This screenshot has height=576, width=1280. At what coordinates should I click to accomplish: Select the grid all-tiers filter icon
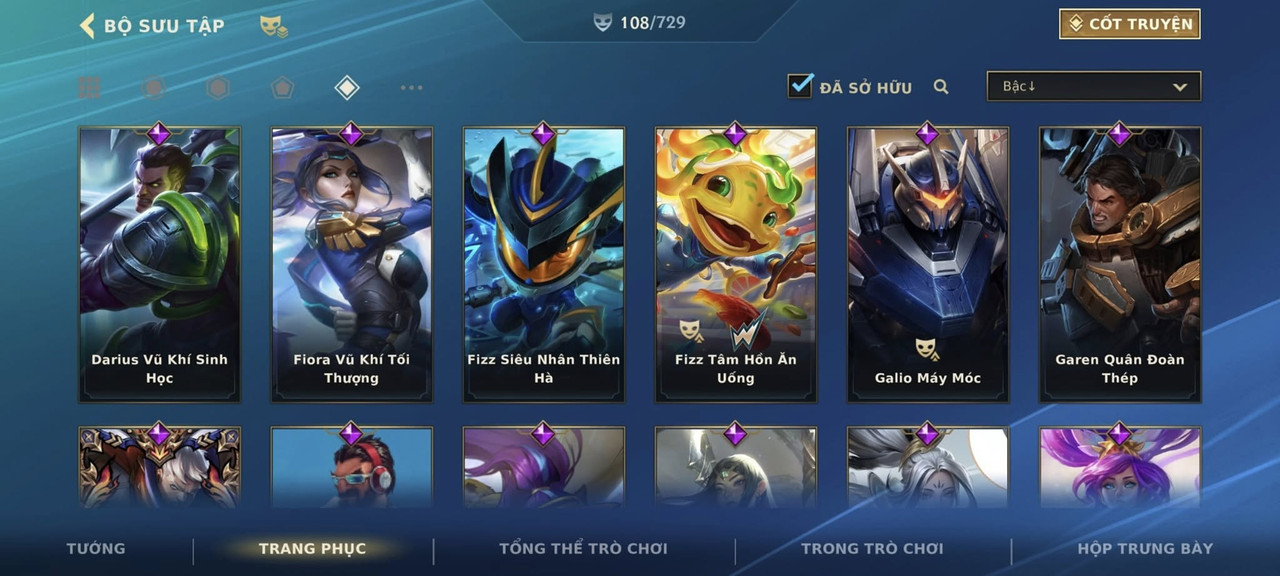pos(89,88)
